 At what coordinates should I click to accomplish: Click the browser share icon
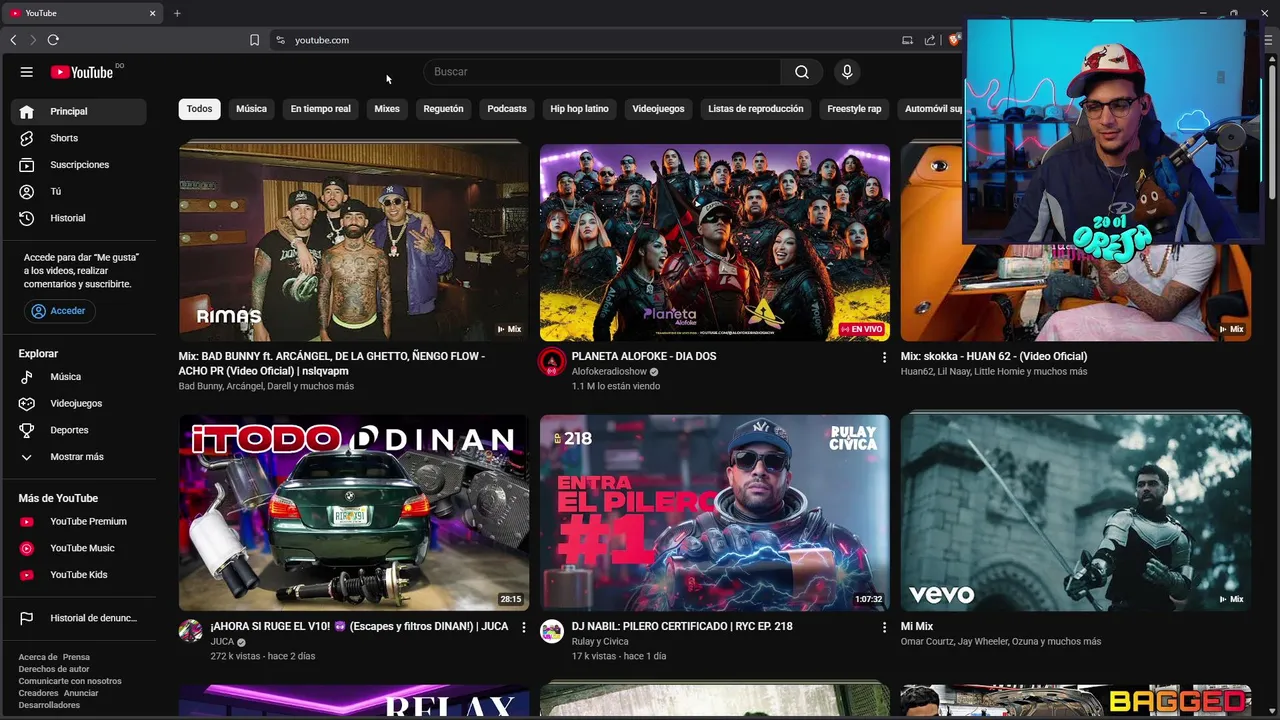tap(930, 40)
